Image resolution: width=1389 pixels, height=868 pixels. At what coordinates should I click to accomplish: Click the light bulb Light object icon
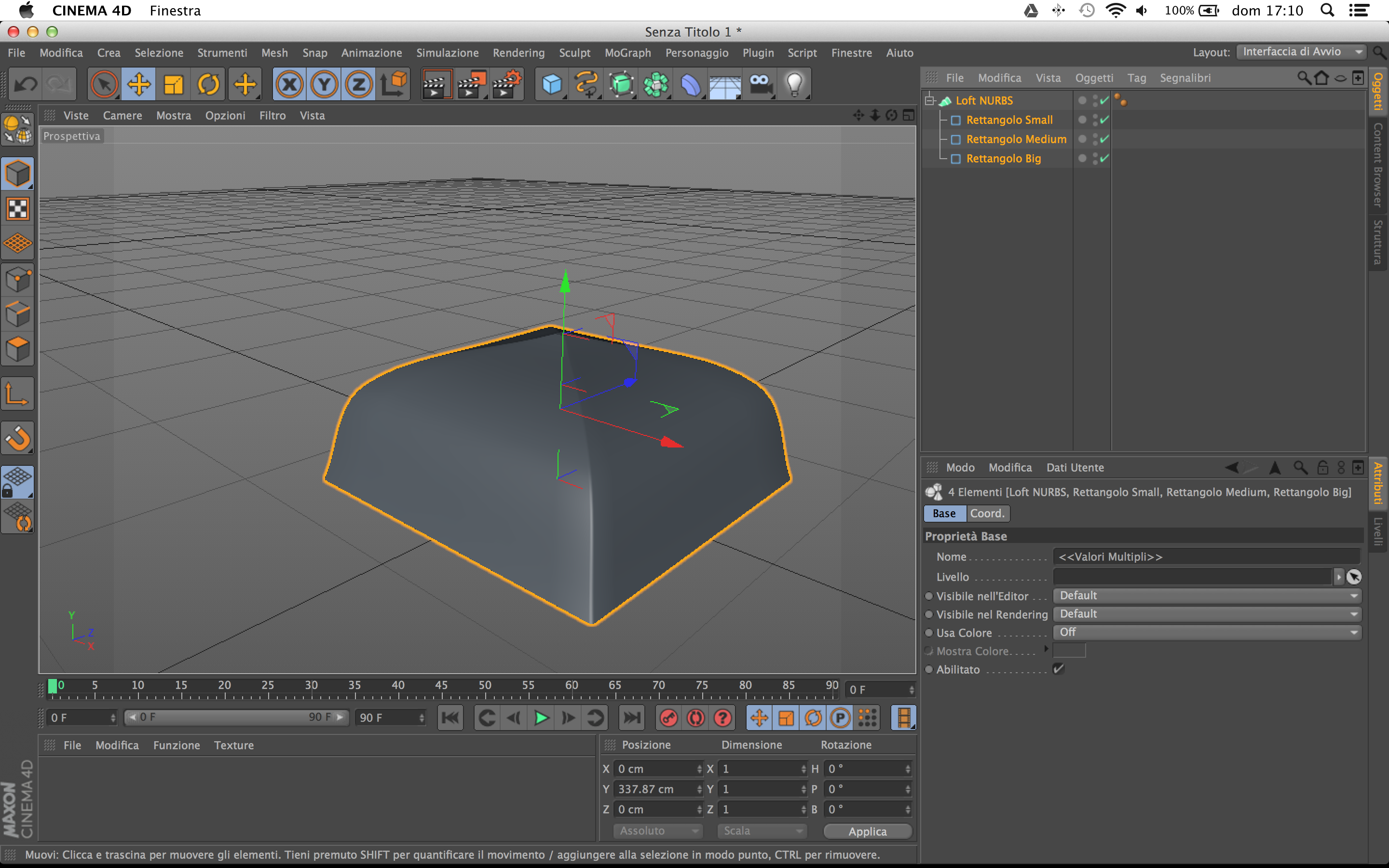794,85
